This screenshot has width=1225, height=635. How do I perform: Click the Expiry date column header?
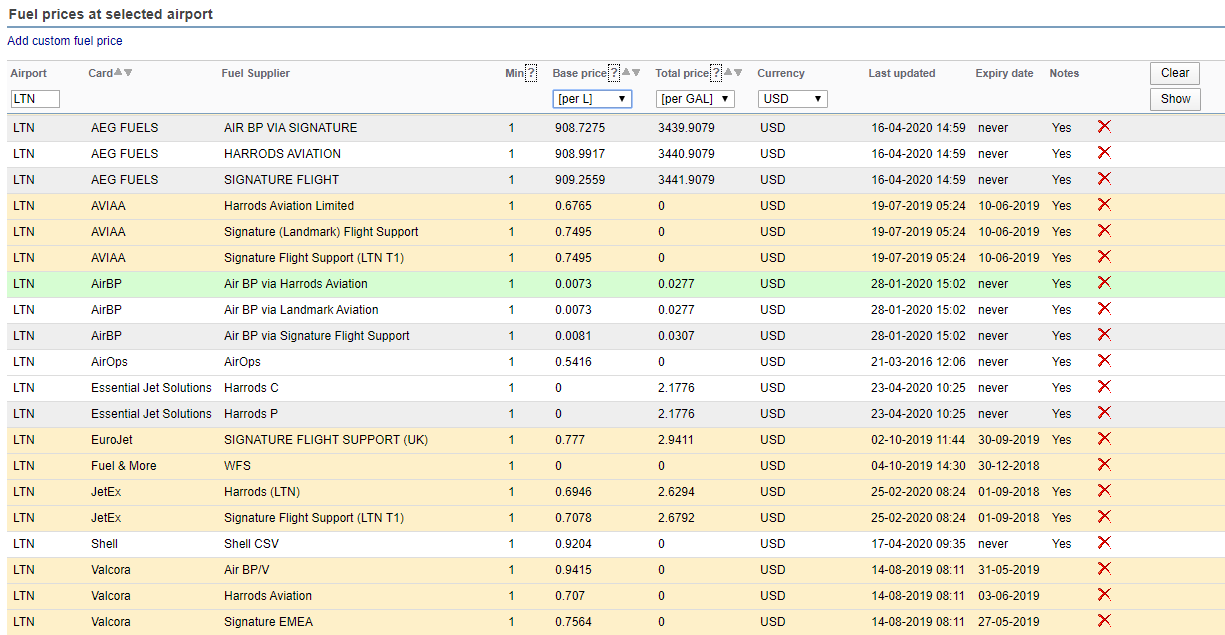pyautogui.click(x=1004, y=73)
